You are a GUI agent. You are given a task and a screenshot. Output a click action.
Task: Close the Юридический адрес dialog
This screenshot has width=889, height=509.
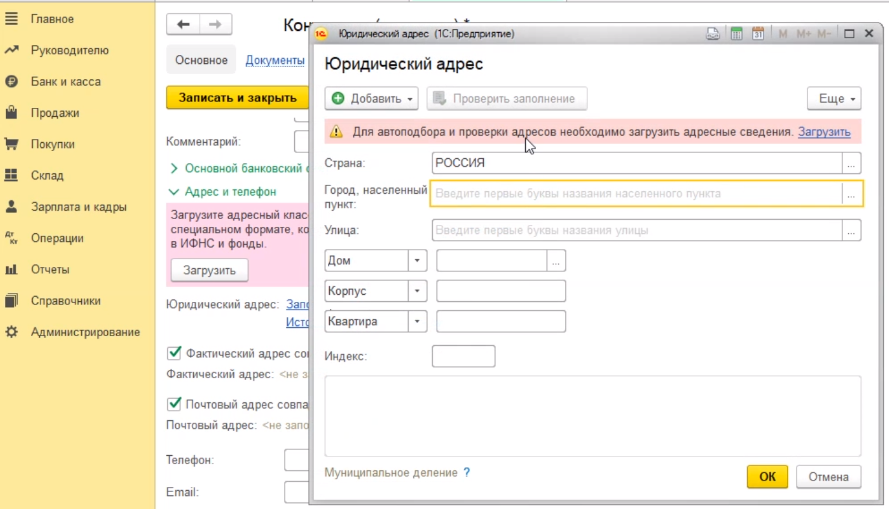tap(869, 34)
